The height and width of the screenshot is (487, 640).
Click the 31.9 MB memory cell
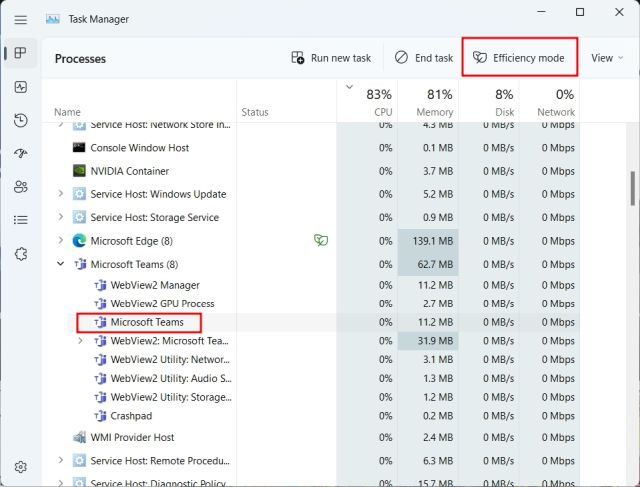[x=428, y=341]
